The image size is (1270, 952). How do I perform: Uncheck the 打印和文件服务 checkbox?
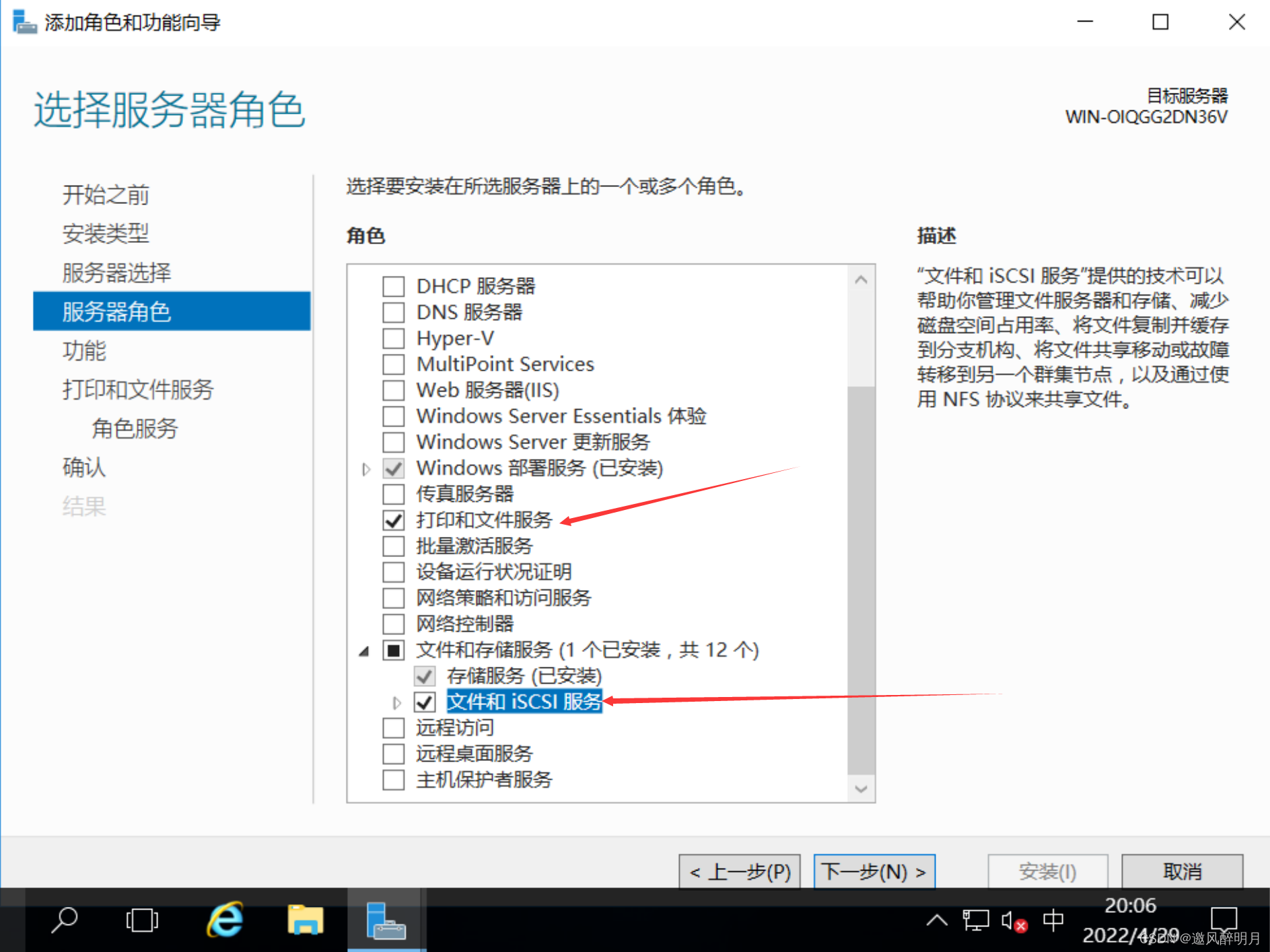(394, 520)
